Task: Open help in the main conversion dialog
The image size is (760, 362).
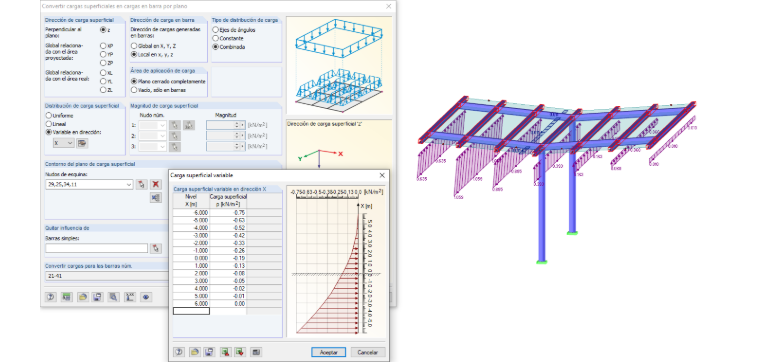Action: click(x=51, y=297)
